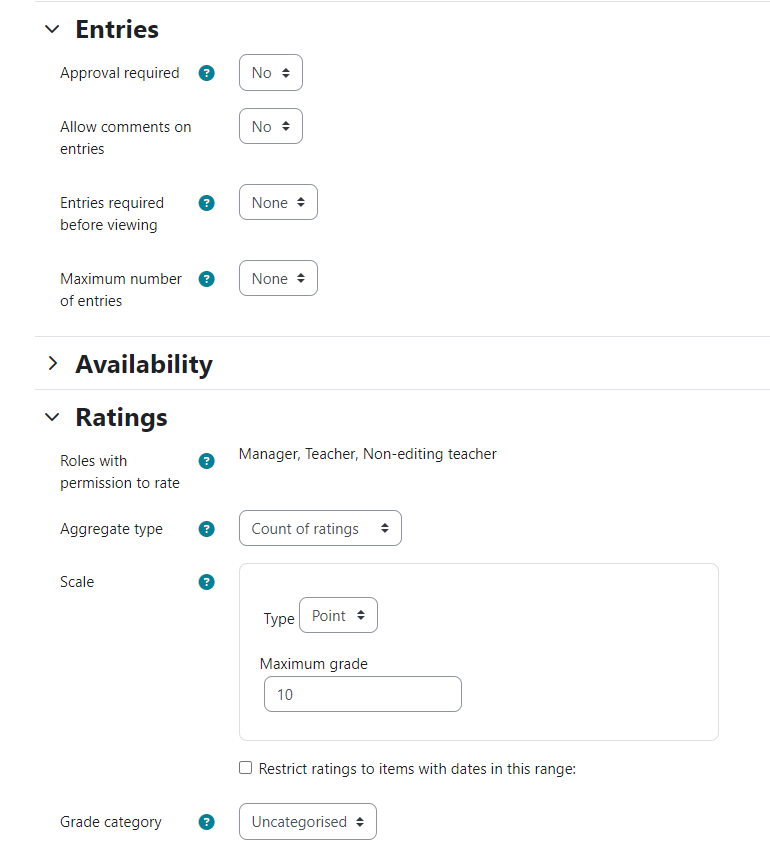Open help for Maximum number of entries

[x=207, y=279]
